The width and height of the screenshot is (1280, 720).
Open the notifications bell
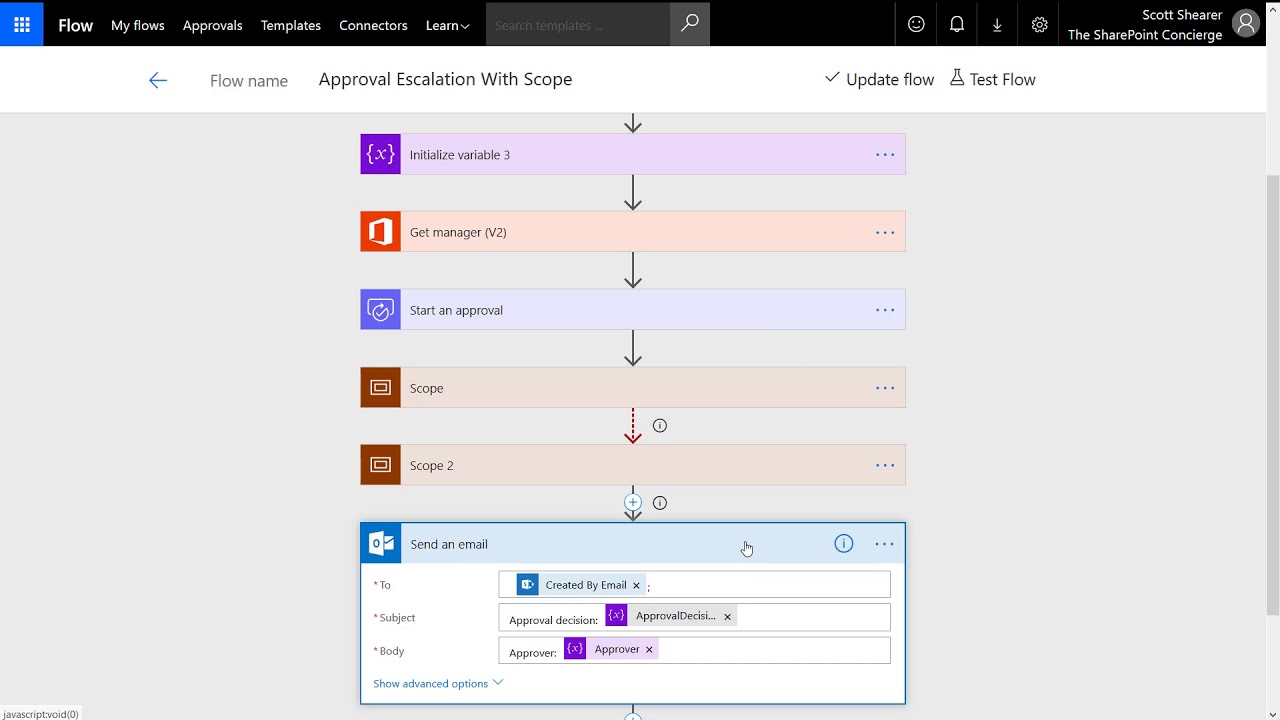(957, 25)
